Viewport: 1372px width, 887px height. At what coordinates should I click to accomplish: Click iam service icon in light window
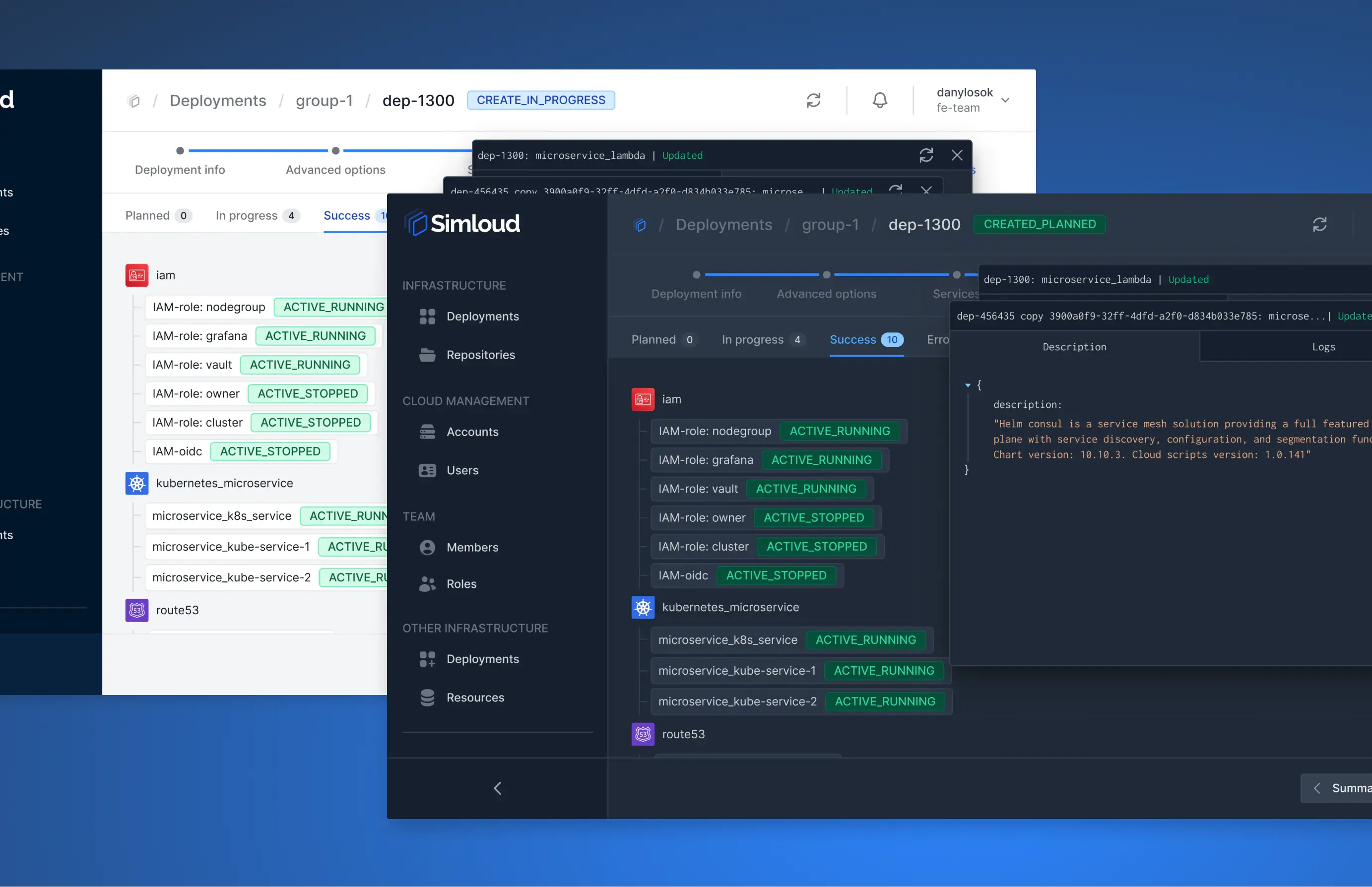coord(137,275)
